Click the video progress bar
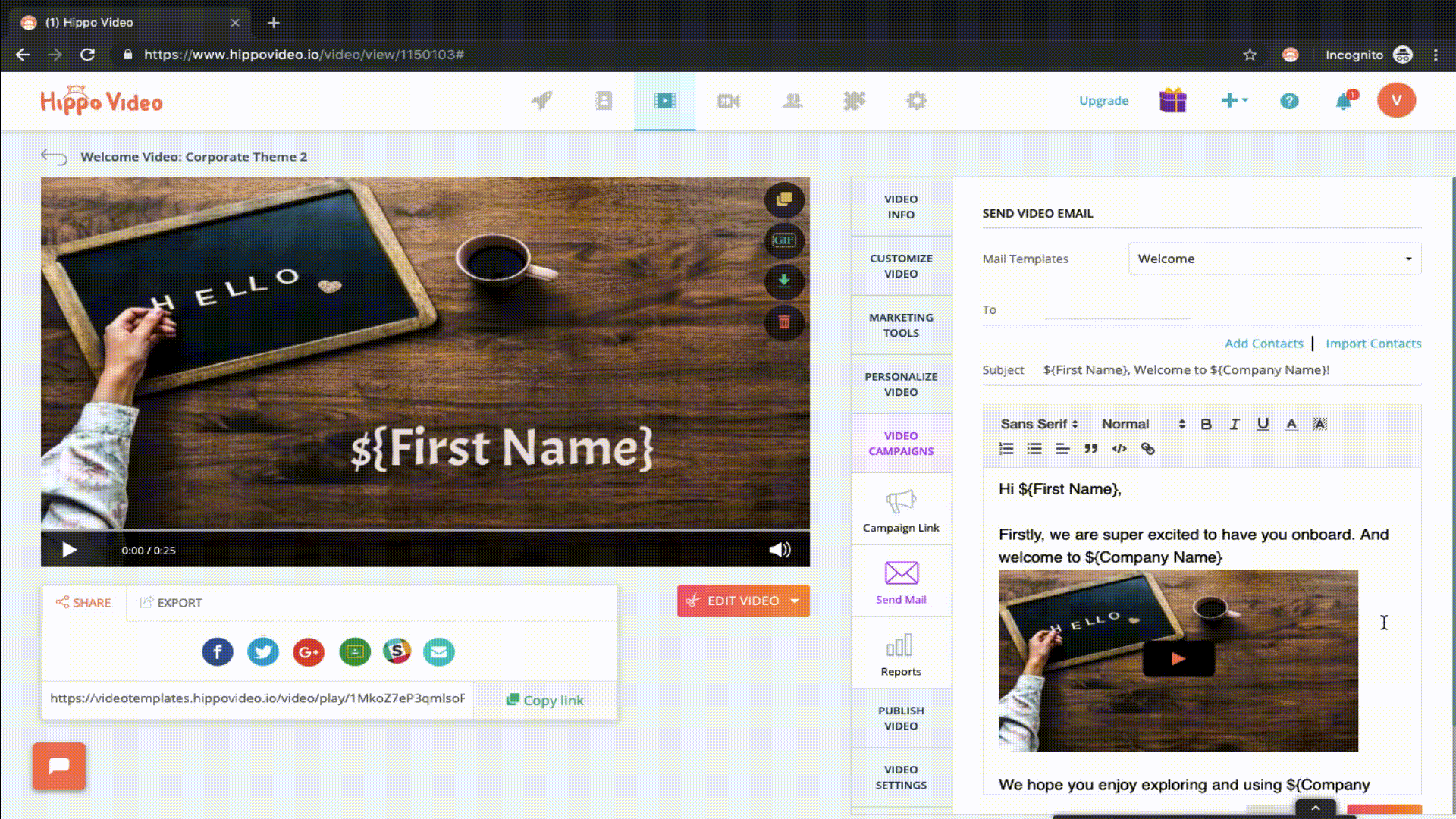 coord(425,529)
